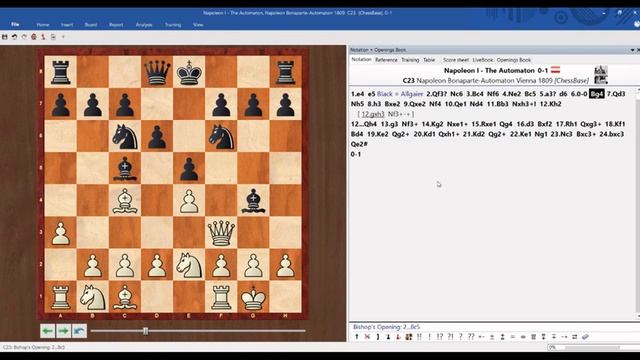Expand the notation pane dropdown arrow
The height and width of the screenshot is (360, 640).
click(x=632, y=50)
